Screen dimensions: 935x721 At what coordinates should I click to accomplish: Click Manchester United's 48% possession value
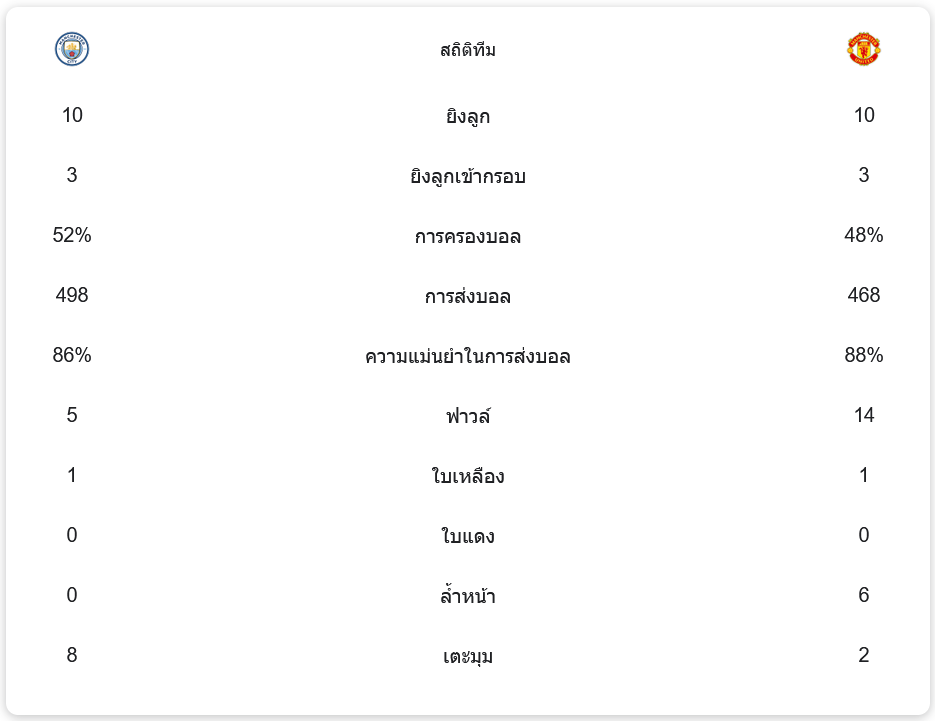coord(864,236)
